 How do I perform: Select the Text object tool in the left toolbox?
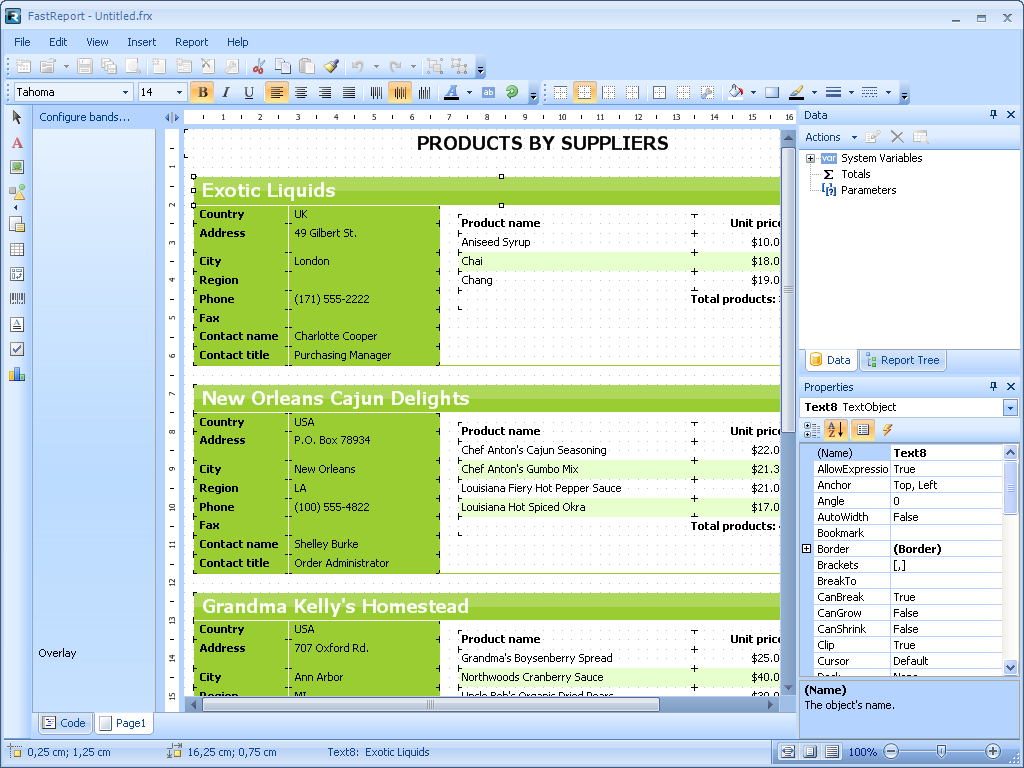[x=17, y=143]
